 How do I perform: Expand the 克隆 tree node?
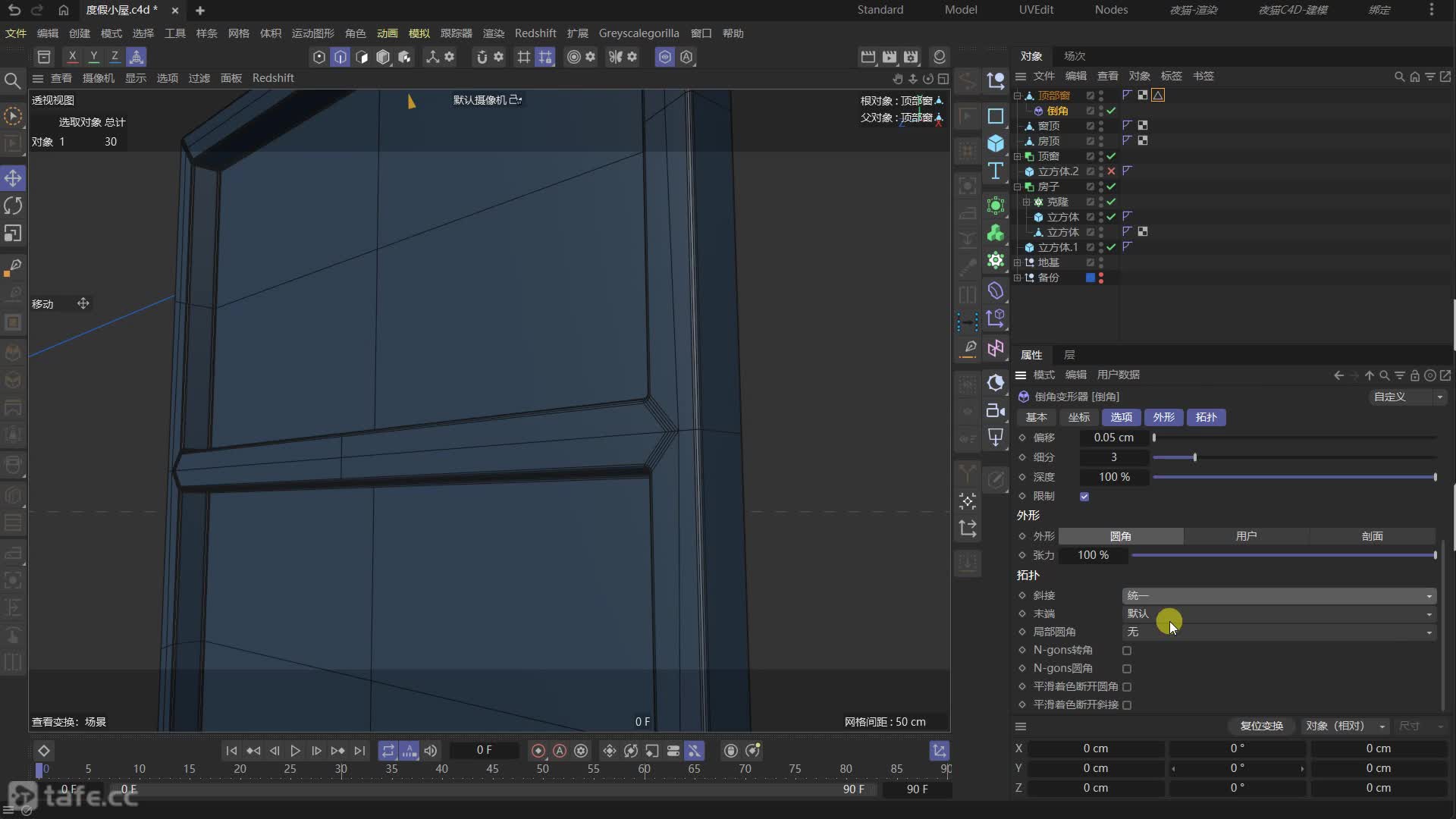(x=1027, y=202)
